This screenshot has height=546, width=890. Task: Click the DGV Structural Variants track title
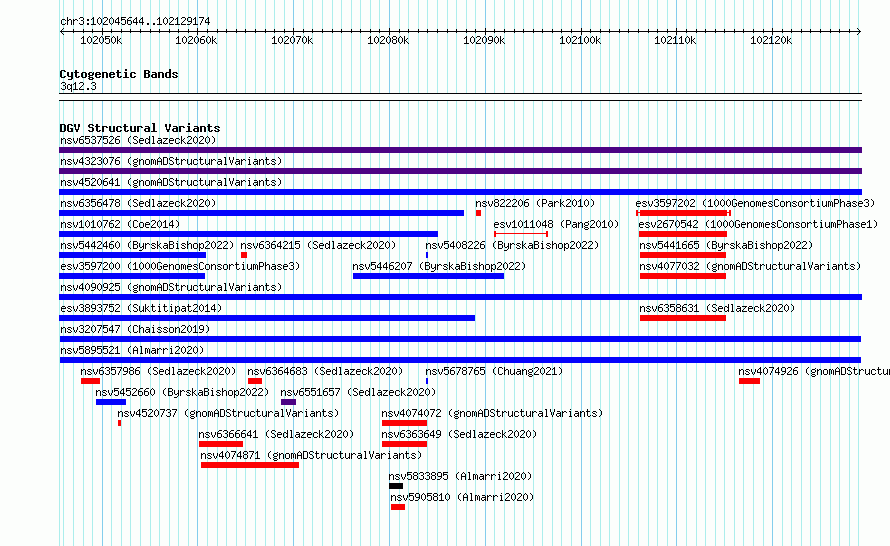(140, 128)
